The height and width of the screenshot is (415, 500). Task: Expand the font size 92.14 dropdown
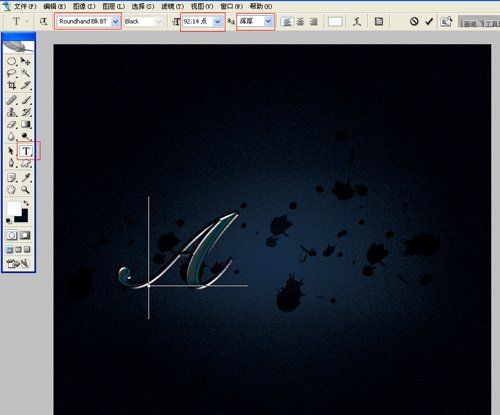(217, 22)
